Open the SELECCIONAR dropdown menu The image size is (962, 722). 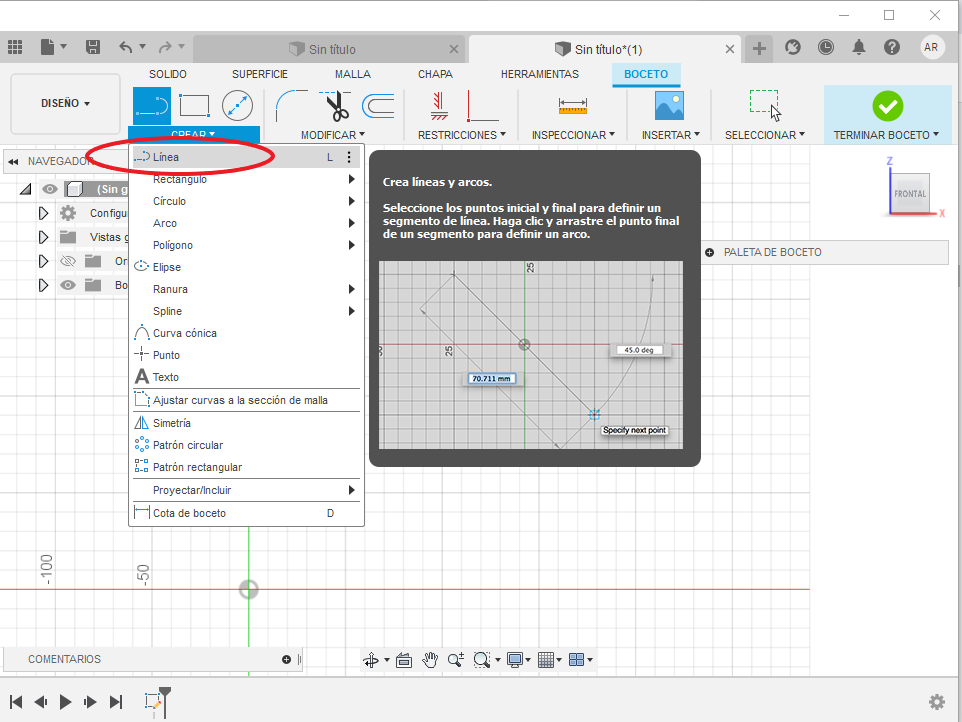pyautogui.click(x=764, y=135)
